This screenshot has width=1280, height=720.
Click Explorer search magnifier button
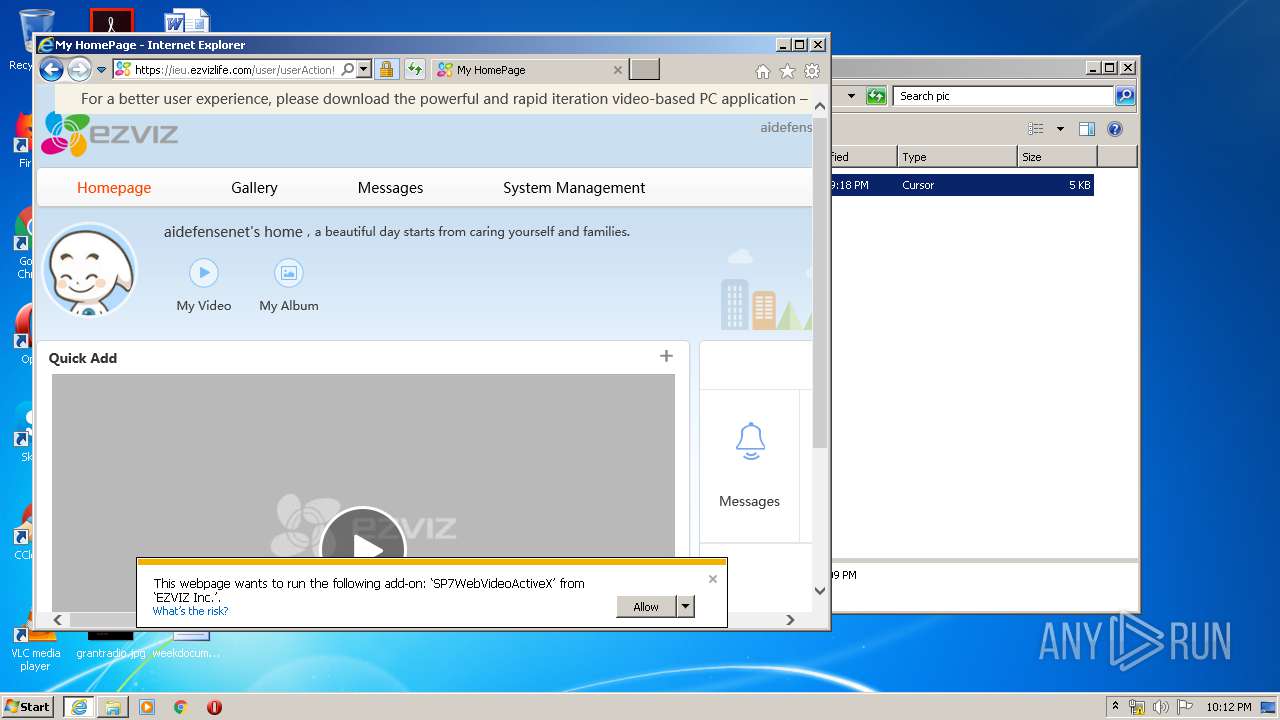click(1125, 96)
